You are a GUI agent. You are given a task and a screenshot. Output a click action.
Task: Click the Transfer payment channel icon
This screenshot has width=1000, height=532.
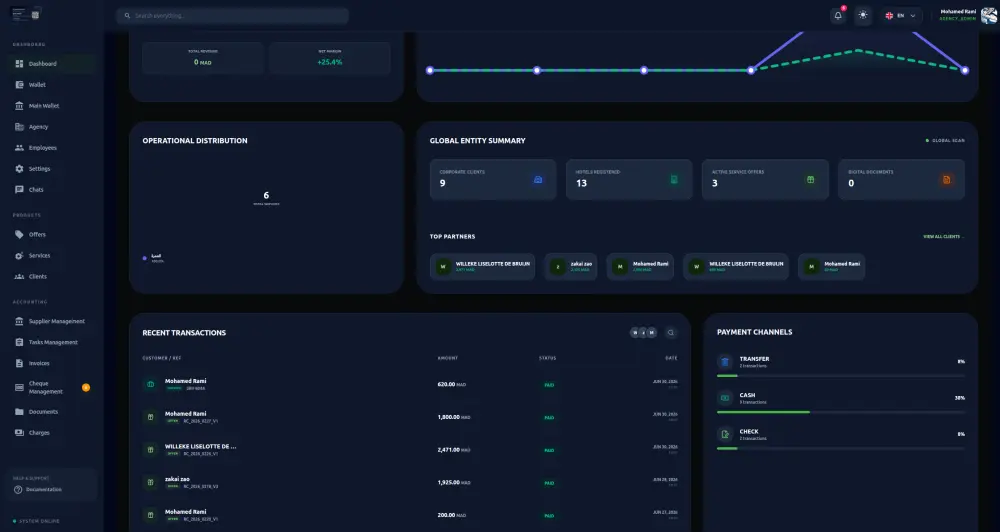725,362
